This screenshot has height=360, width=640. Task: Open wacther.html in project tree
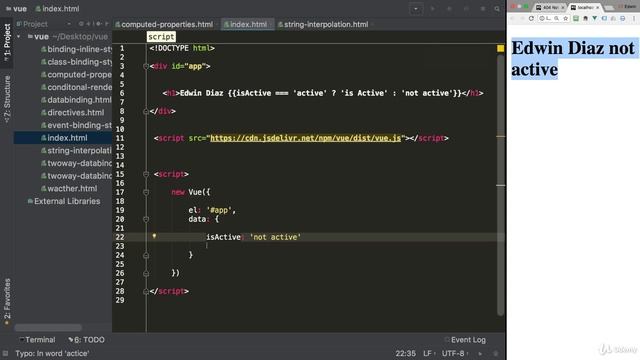point(69,189)
